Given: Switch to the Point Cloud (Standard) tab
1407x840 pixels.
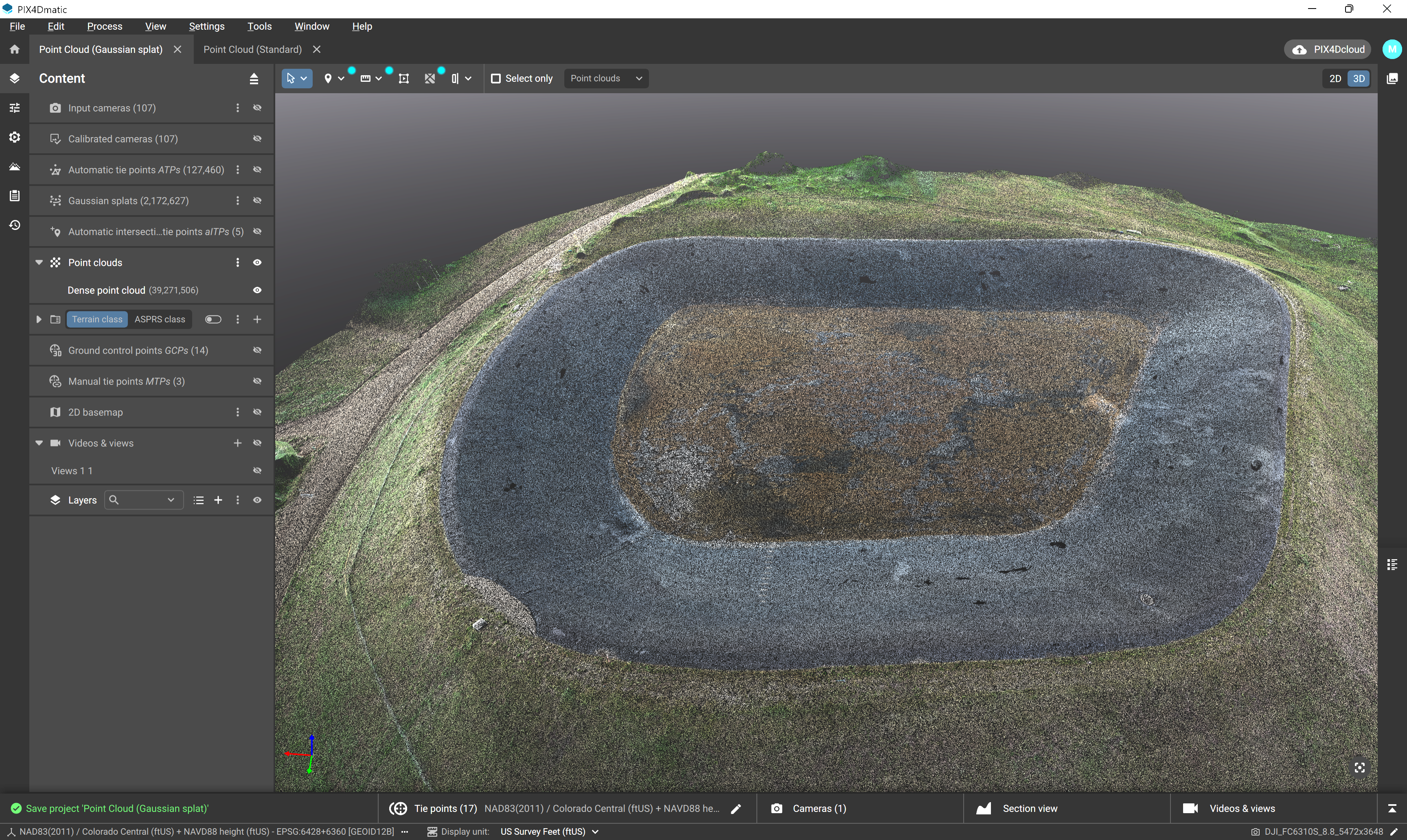Looking at the screenshot, I should 252,49.
